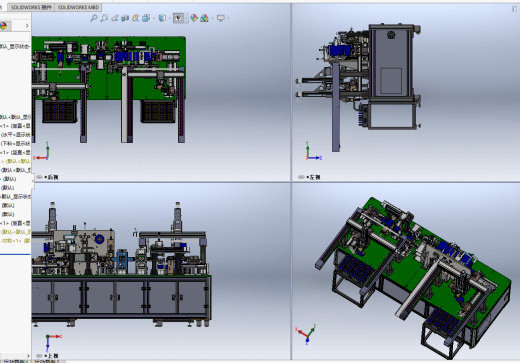
Task: Select the DisplayManager appearance sphere tab
Action: 4,26
